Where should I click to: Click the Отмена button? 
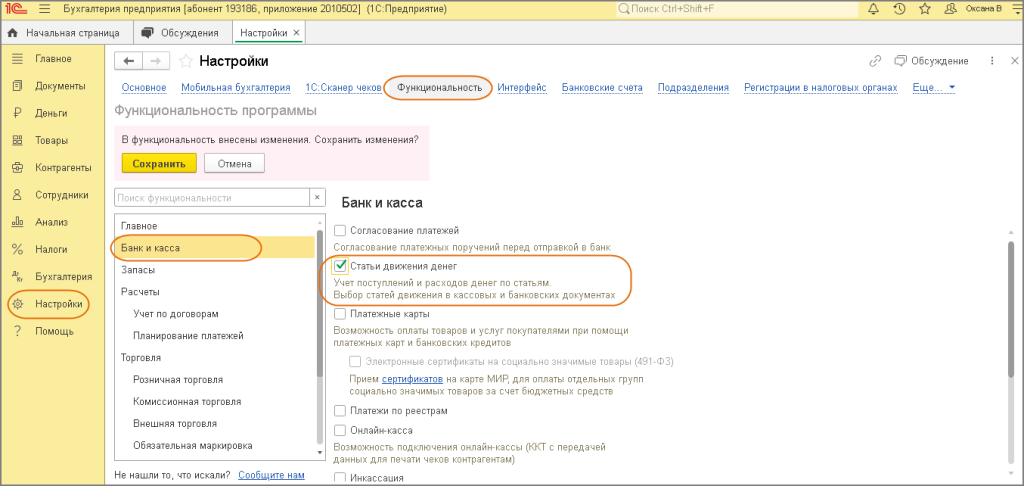coord(234,163)
